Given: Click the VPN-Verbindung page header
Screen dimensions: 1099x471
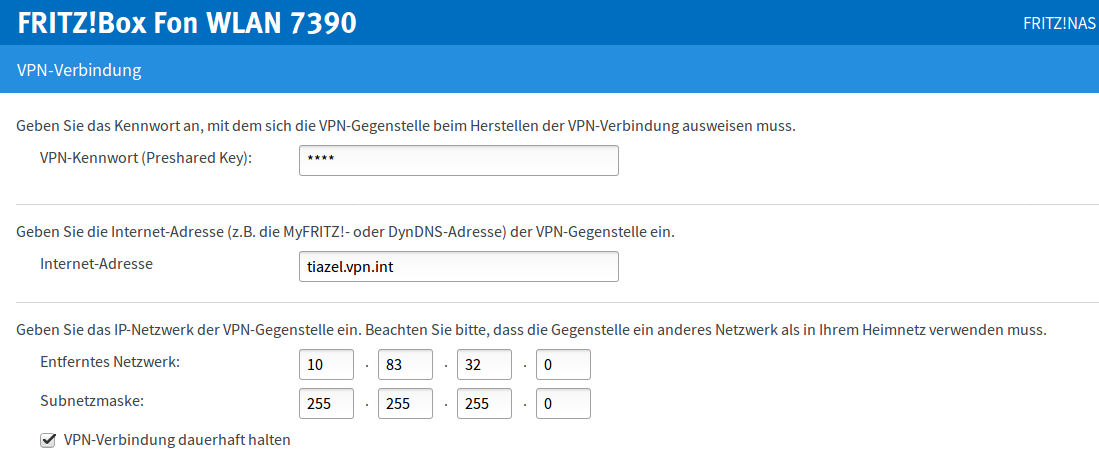Looking at the screenshot, I should (x=79, y=70).
